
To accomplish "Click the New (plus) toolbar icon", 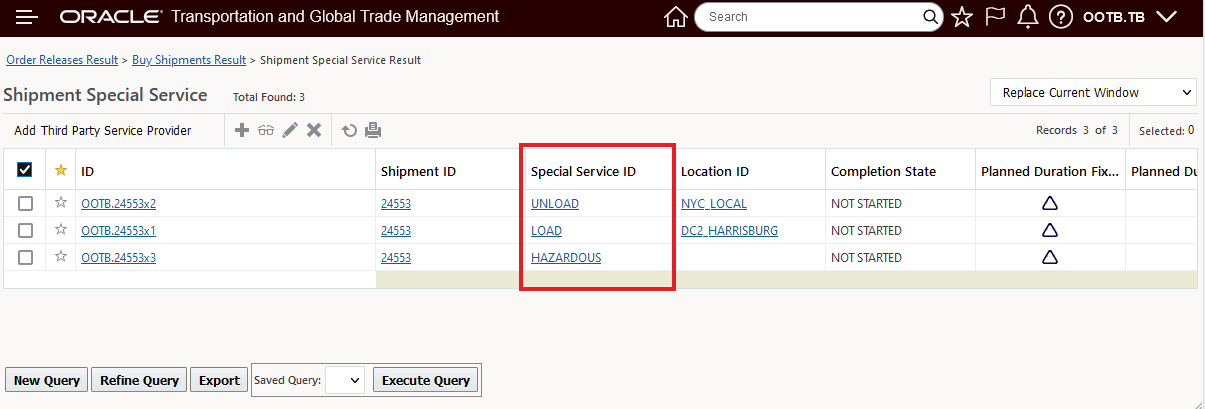I will (x=242, y=130).
